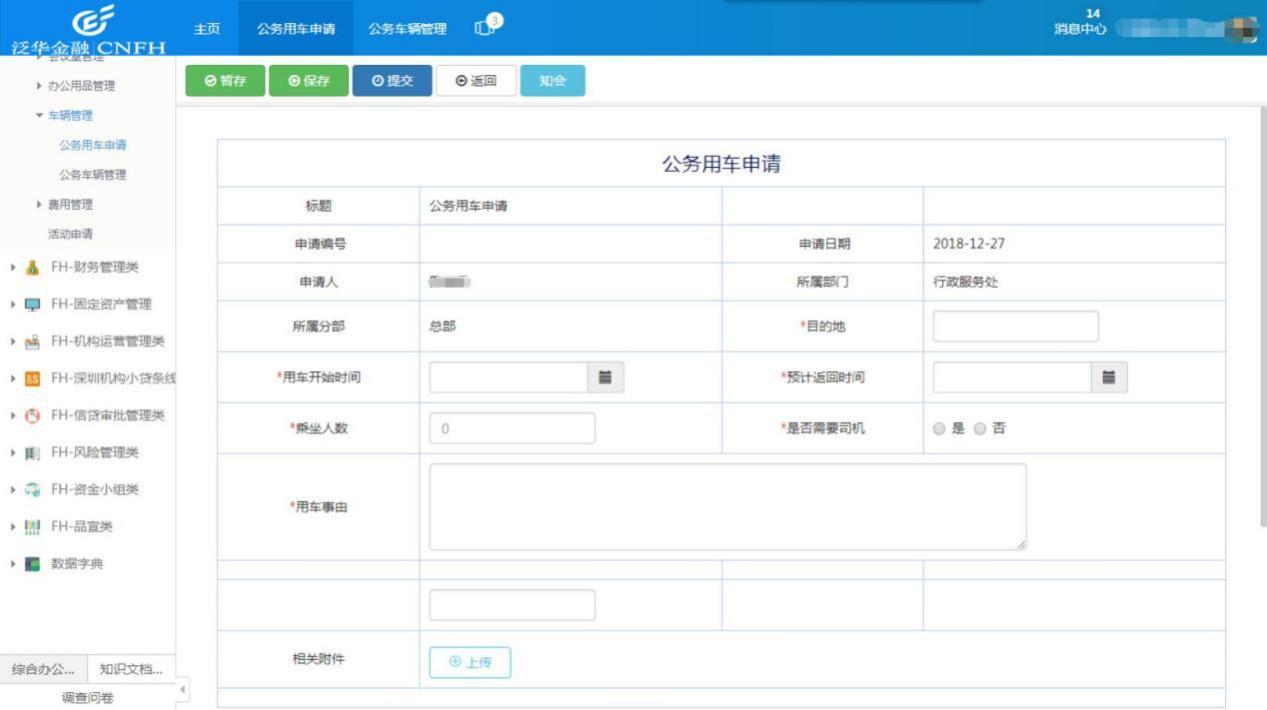
Task: Select 是 radio for 是否需要司机
Action: click(x=938, y=428)
